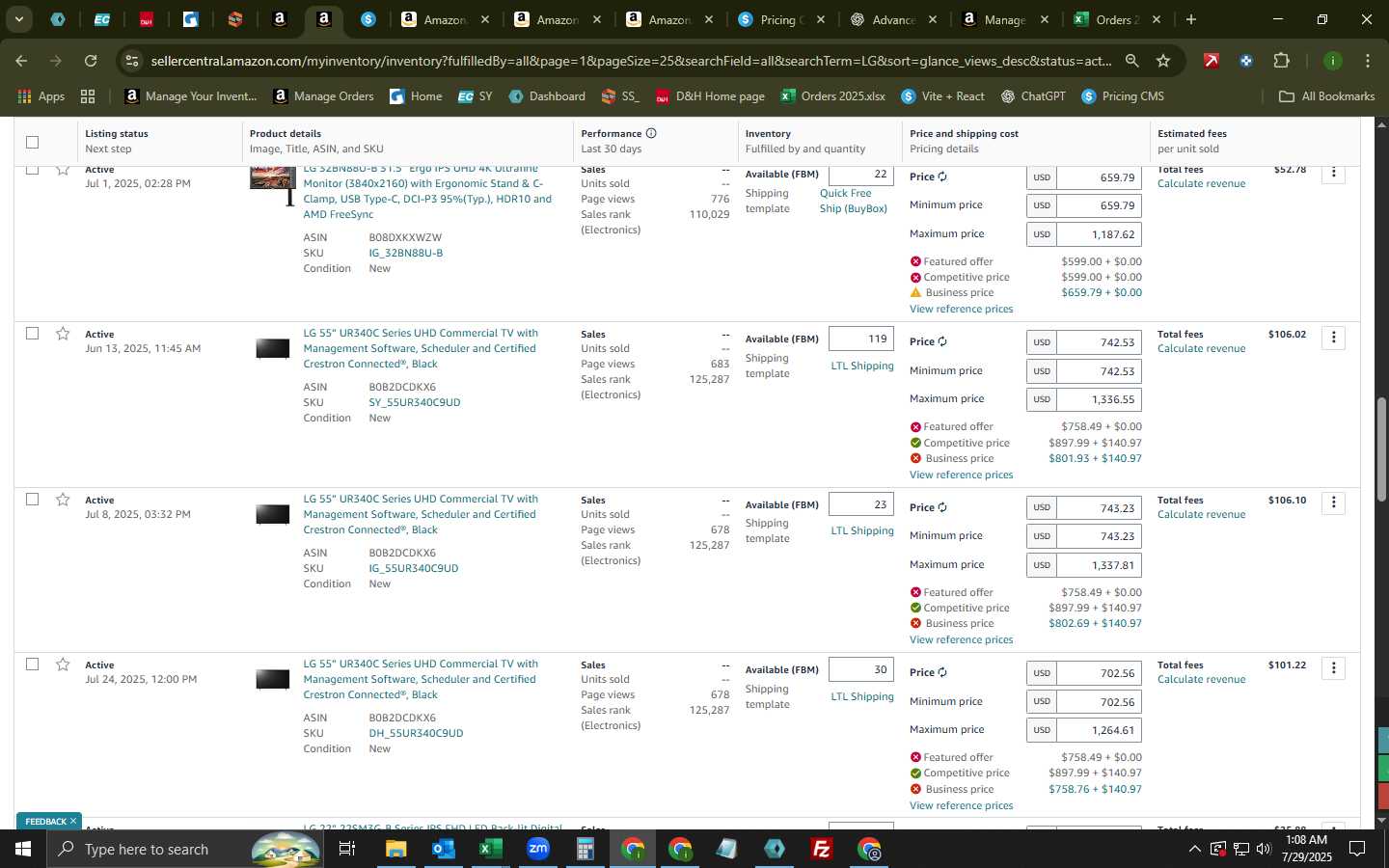This screenshot has height=868, width=1389.
Task: Click price refresh icon in IG_32BN88U-B row
Action: (x=942, y=176)
